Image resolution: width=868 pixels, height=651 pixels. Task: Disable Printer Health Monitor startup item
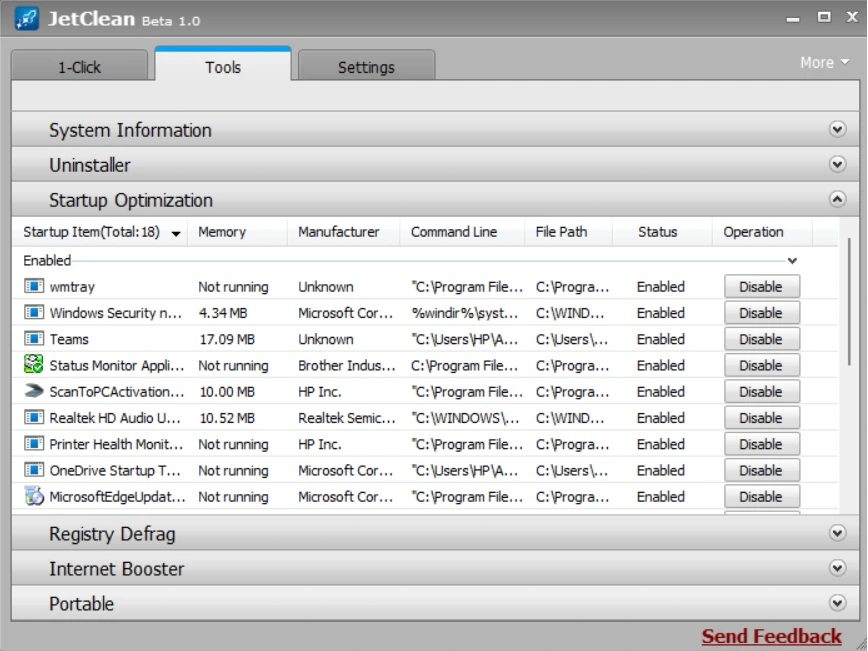coord(762,445)
